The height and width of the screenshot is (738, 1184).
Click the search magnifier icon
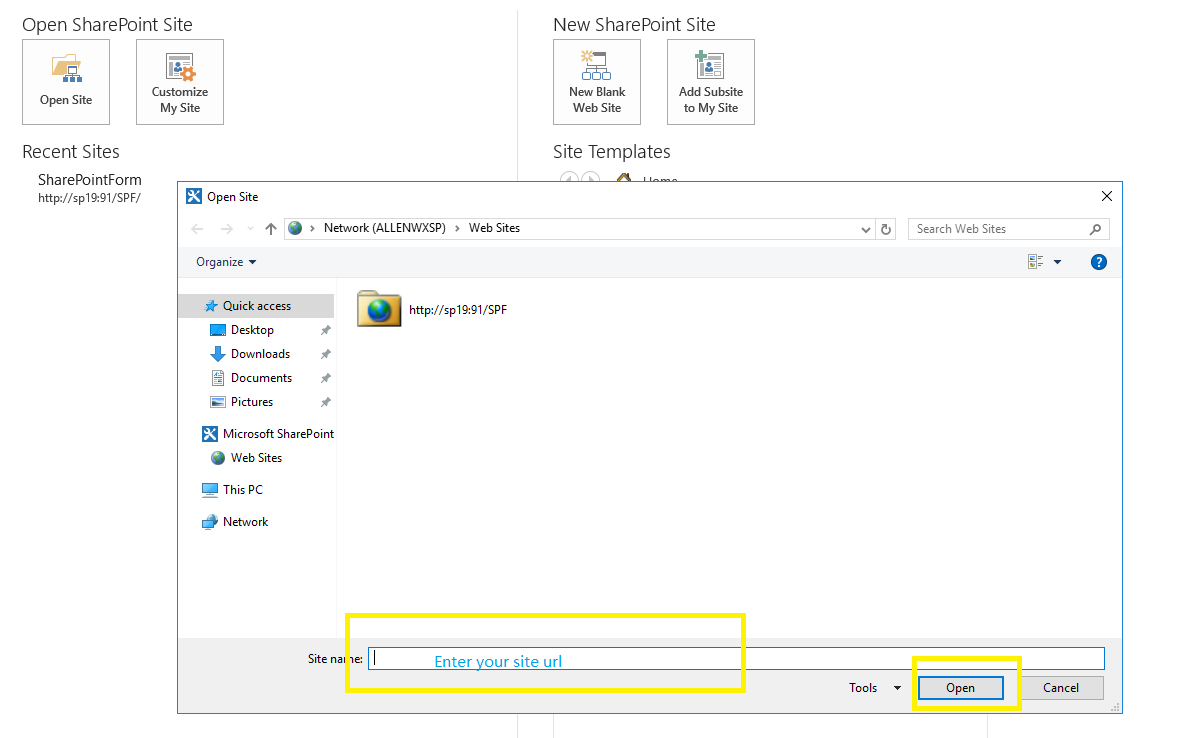[x=1096, y=229]
